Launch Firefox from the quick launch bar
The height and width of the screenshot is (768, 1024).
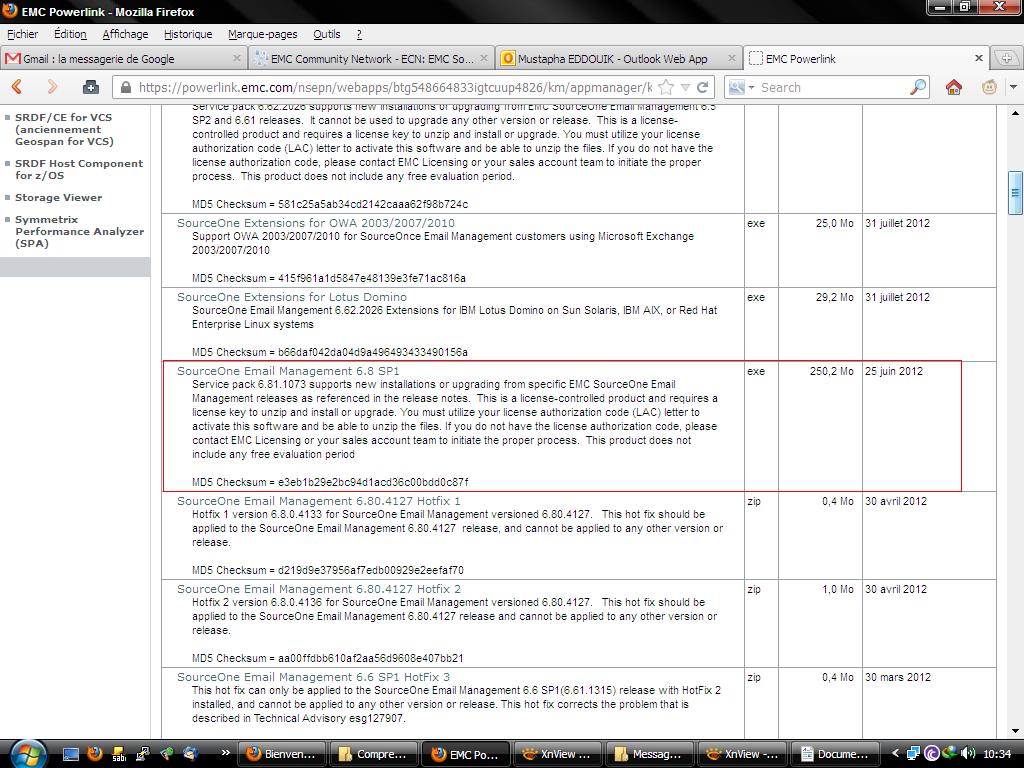pyautogui.click(x=95, y=754)
